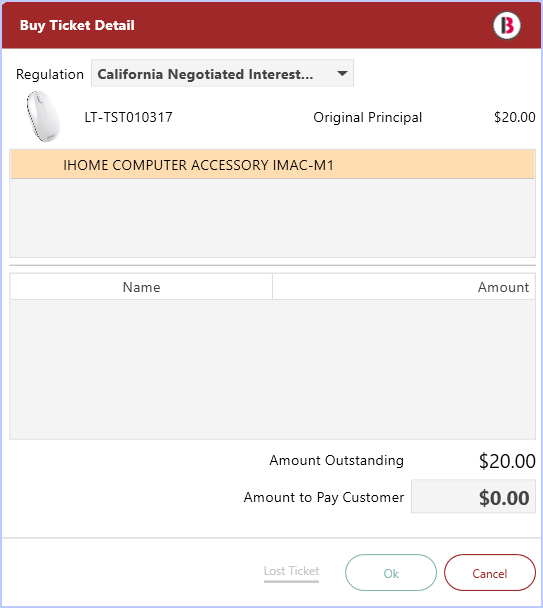Click ticket number LT-TST010317

[128, 117]
